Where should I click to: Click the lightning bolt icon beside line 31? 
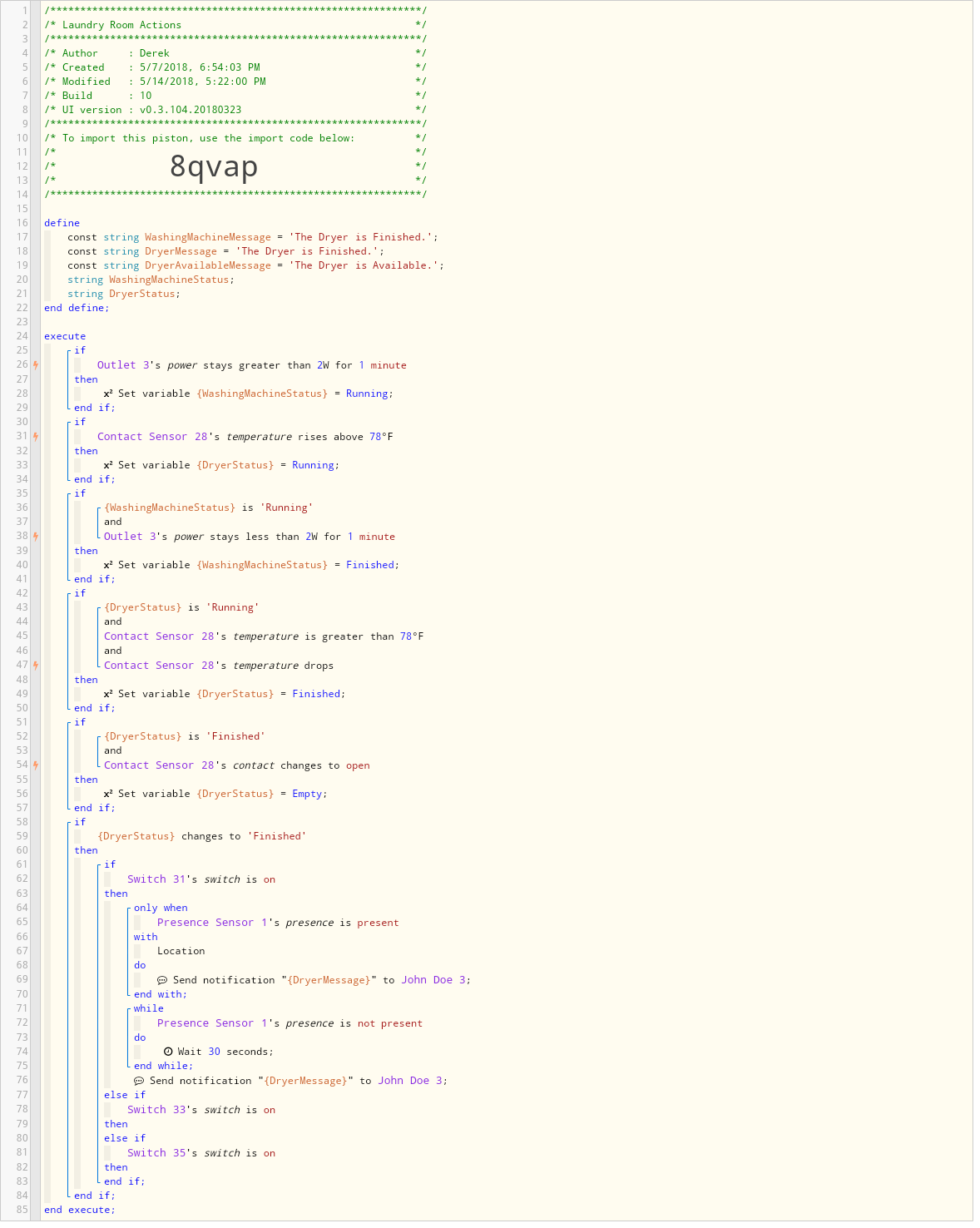pos(36,436)
